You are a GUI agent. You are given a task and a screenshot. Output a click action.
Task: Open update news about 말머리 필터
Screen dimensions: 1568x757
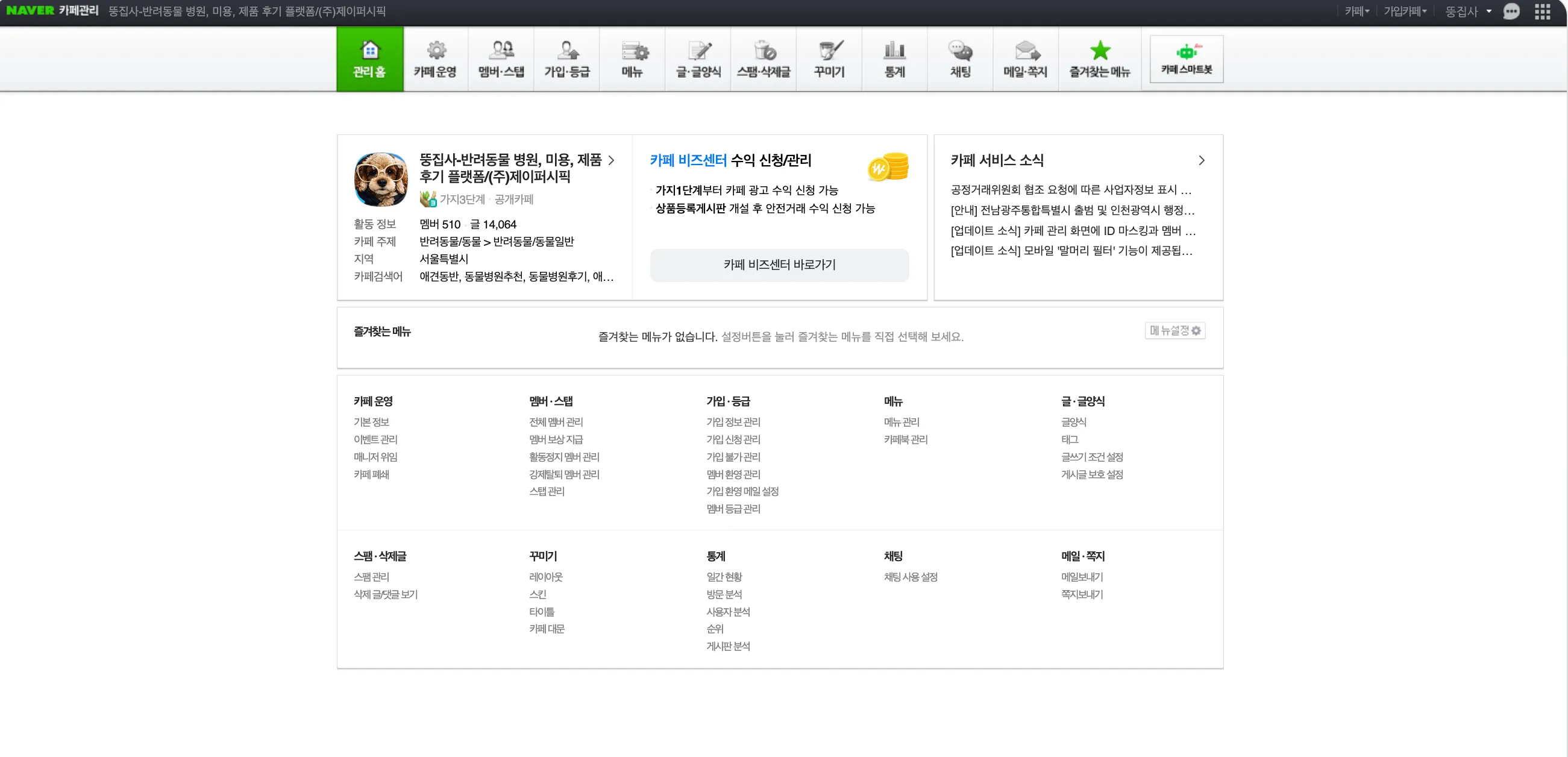click(1071, 251)
